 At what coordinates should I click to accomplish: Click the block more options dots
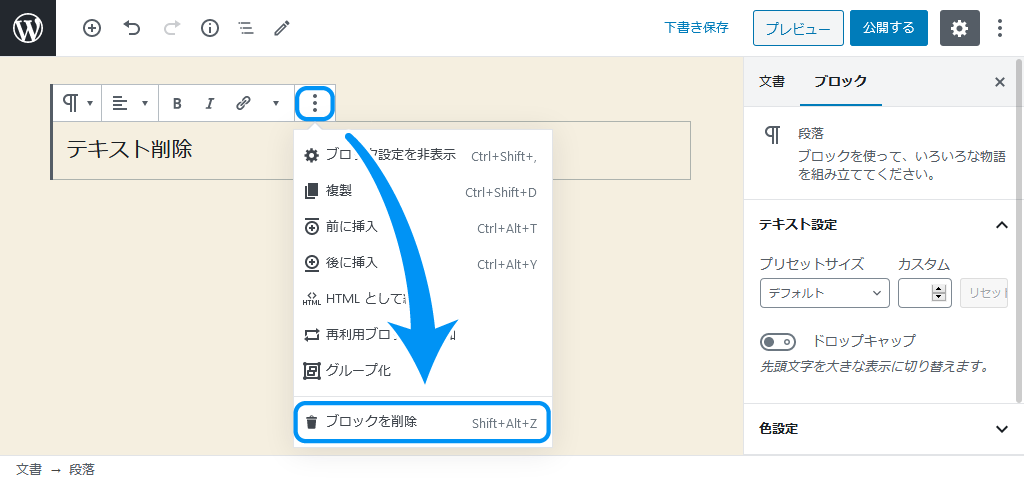coord(315,103)
